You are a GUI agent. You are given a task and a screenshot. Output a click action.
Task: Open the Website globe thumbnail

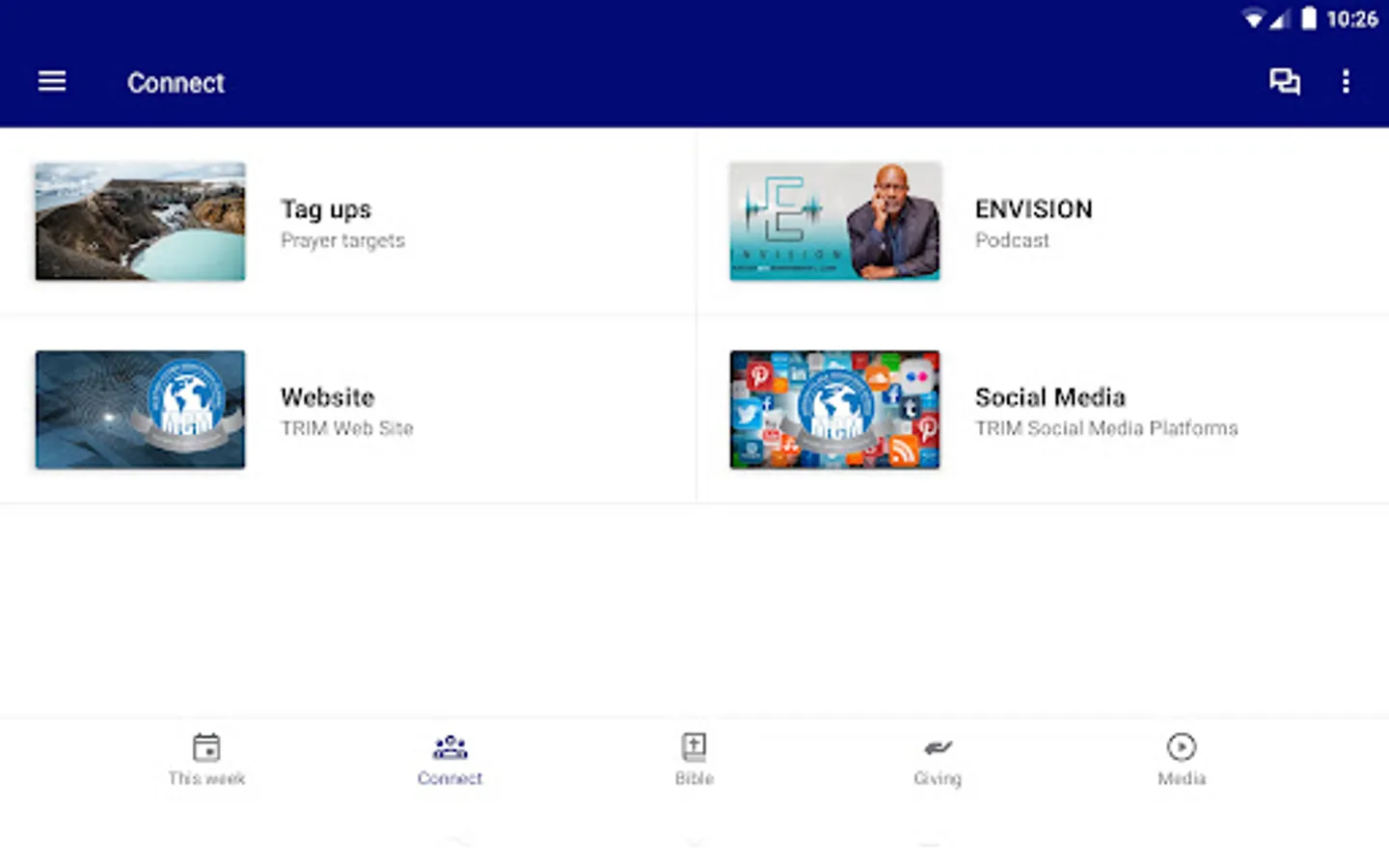pyautogui.click(x=140, y=410)
